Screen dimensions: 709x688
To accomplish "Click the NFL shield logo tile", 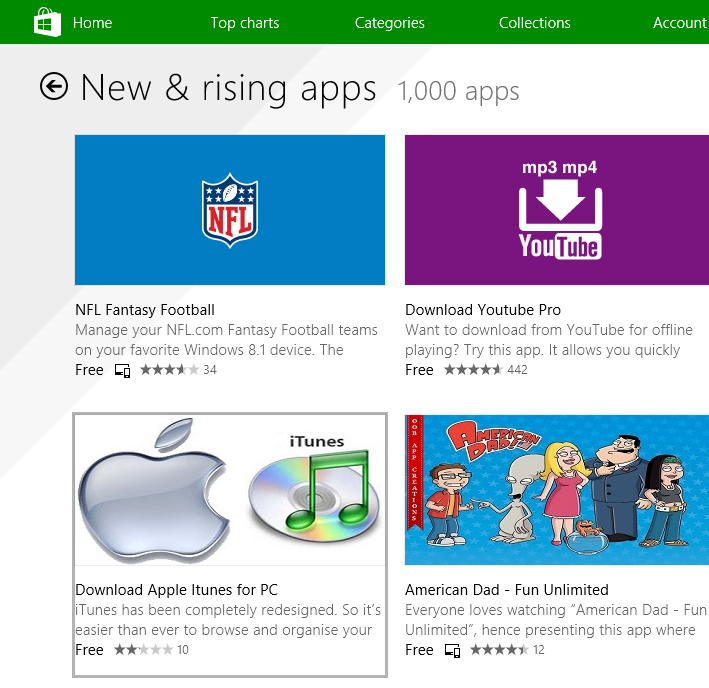I will click(x=230, y=210).
